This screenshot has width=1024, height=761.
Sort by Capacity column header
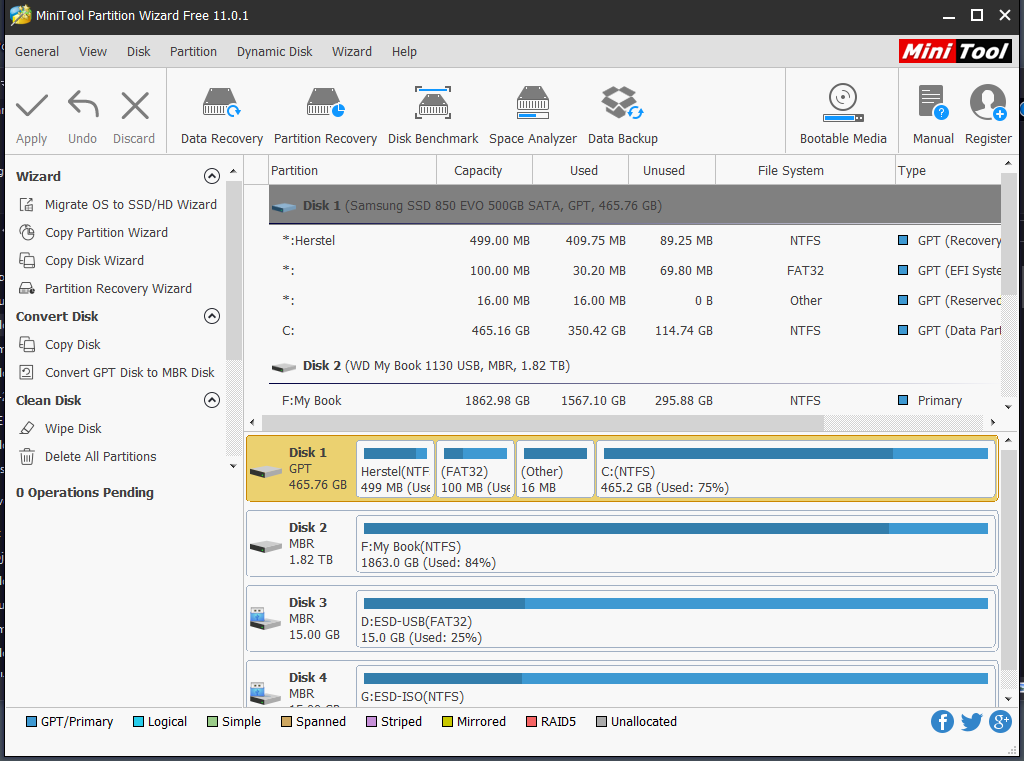tap(484, 170)
